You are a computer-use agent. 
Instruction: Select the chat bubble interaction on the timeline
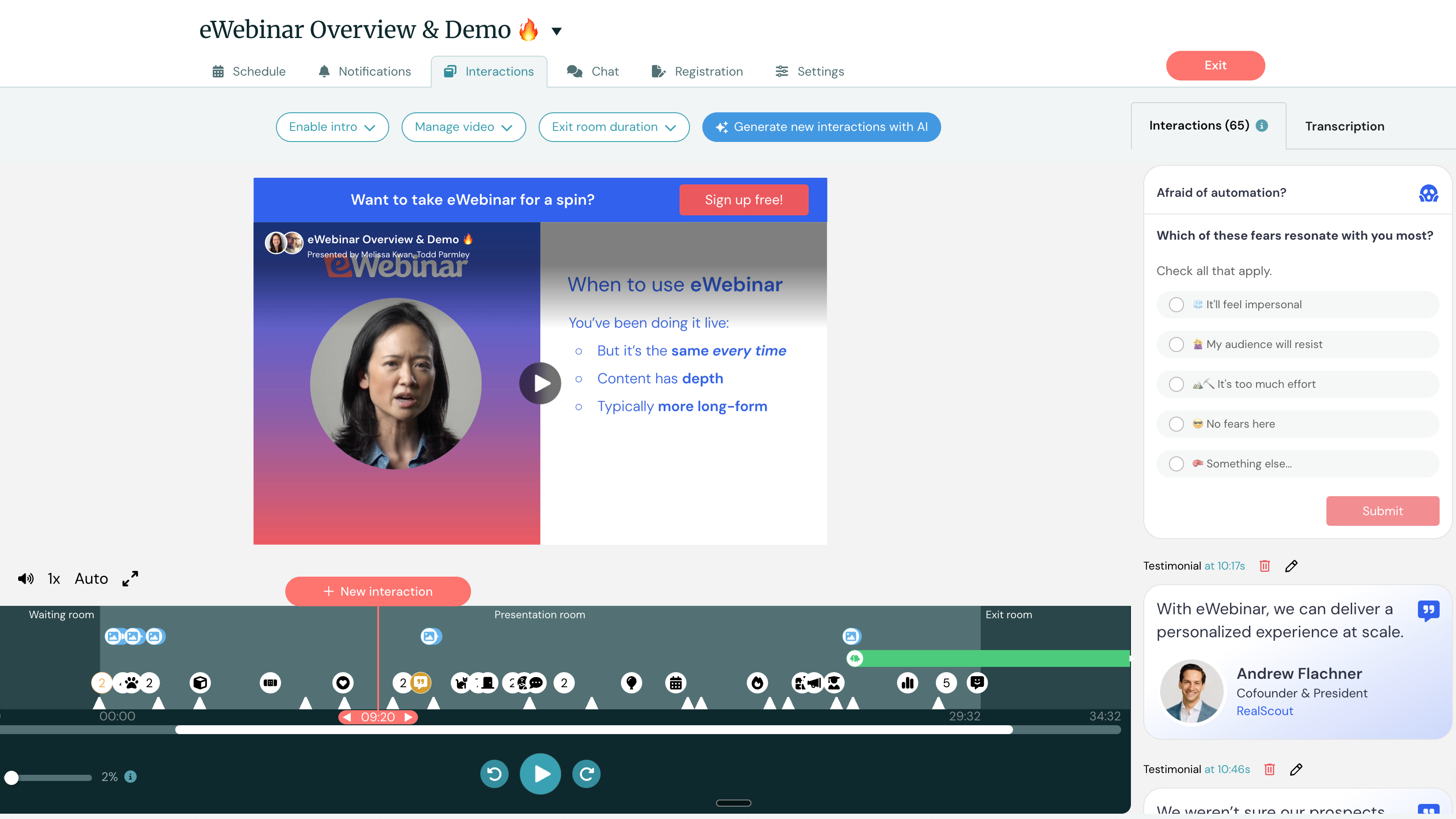point(536,683)
